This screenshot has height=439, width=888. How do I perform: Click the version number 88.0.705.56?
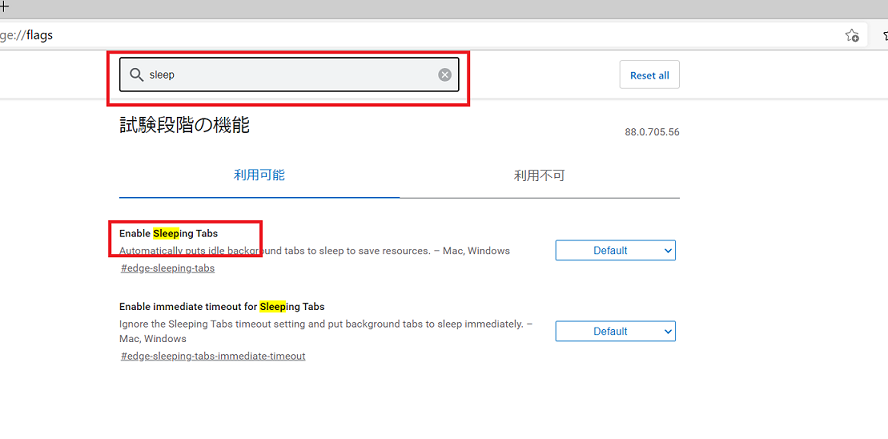[651, 132]
